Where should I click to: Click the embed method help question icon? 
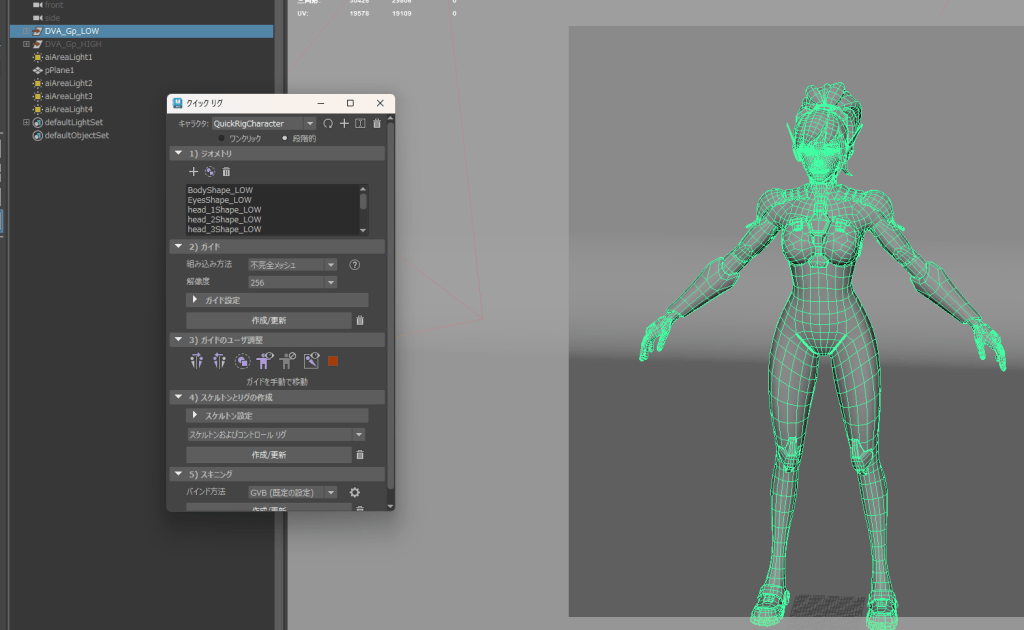[354, 265]
